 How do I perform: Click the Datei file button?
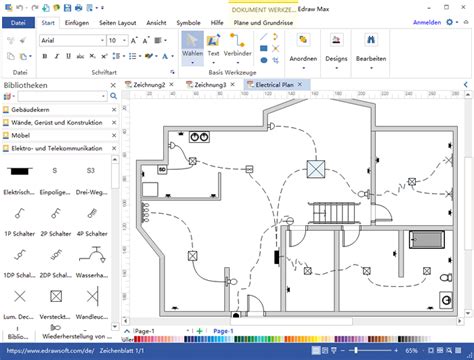[x=18, y=23]
